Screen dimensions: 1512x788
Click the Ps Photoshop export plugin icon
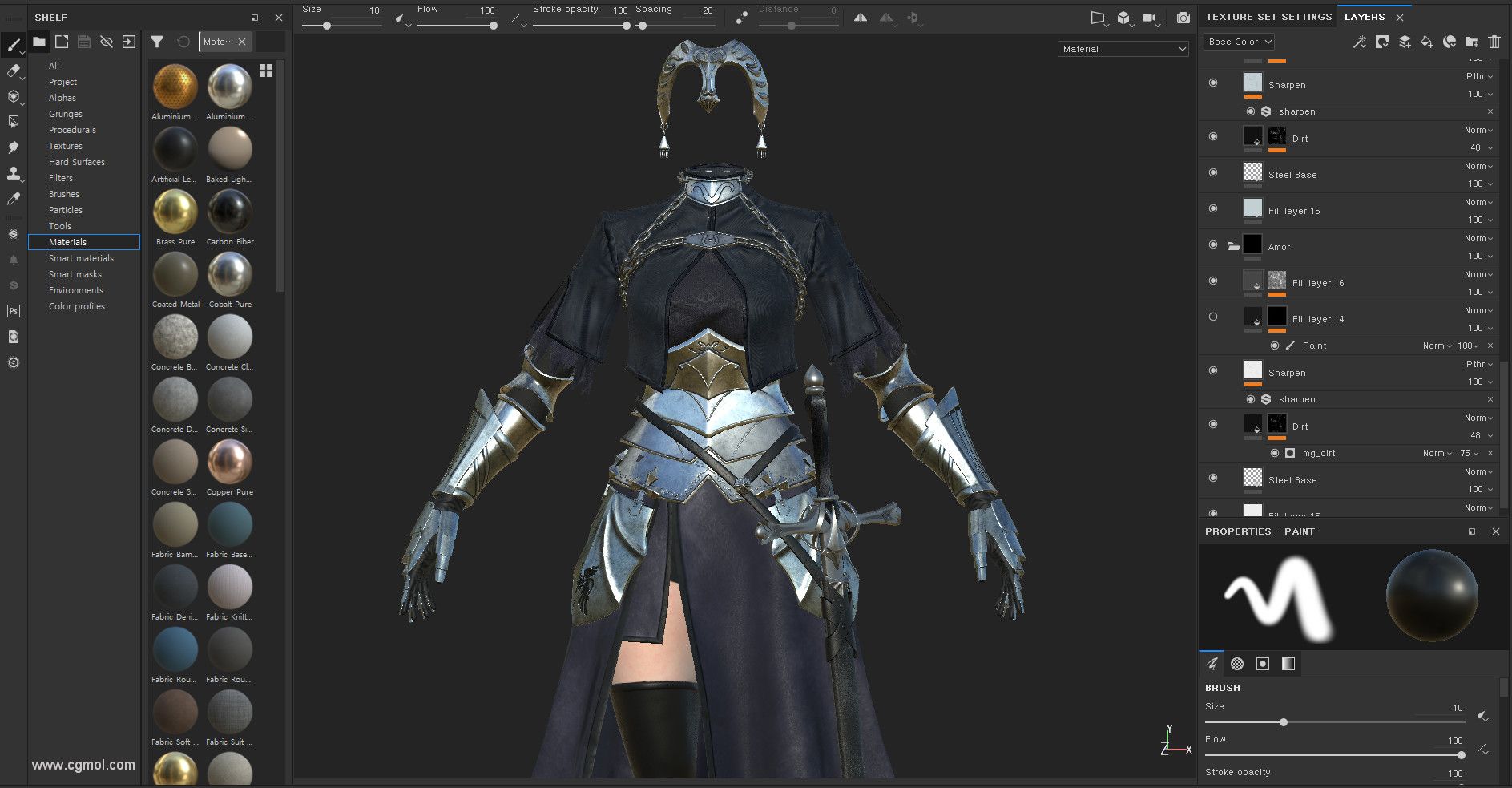pyautogui.click(x=14, y=311)
